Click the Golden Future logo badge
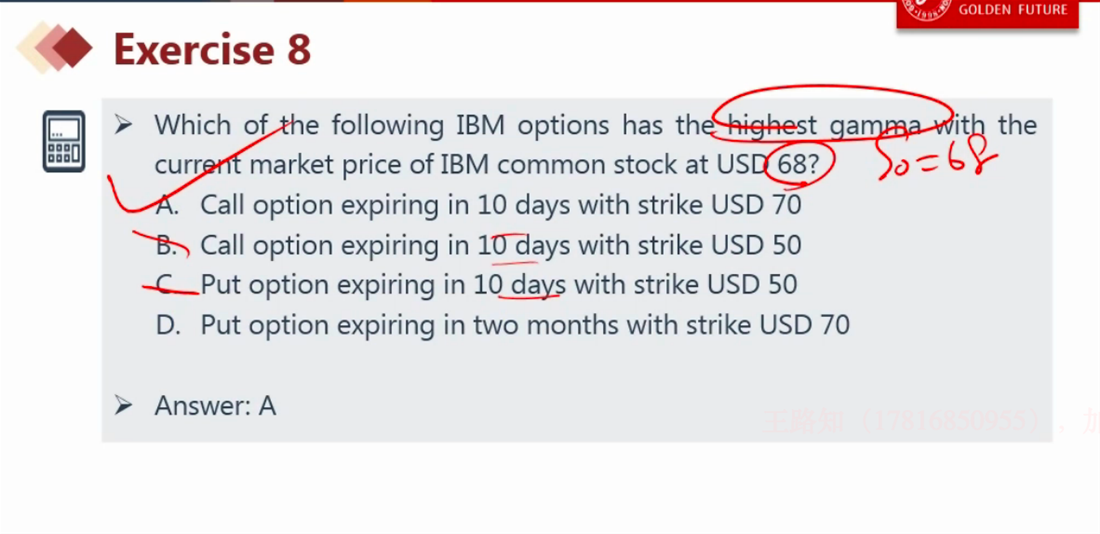1100x534 pixels. click(x=987, y=13)
